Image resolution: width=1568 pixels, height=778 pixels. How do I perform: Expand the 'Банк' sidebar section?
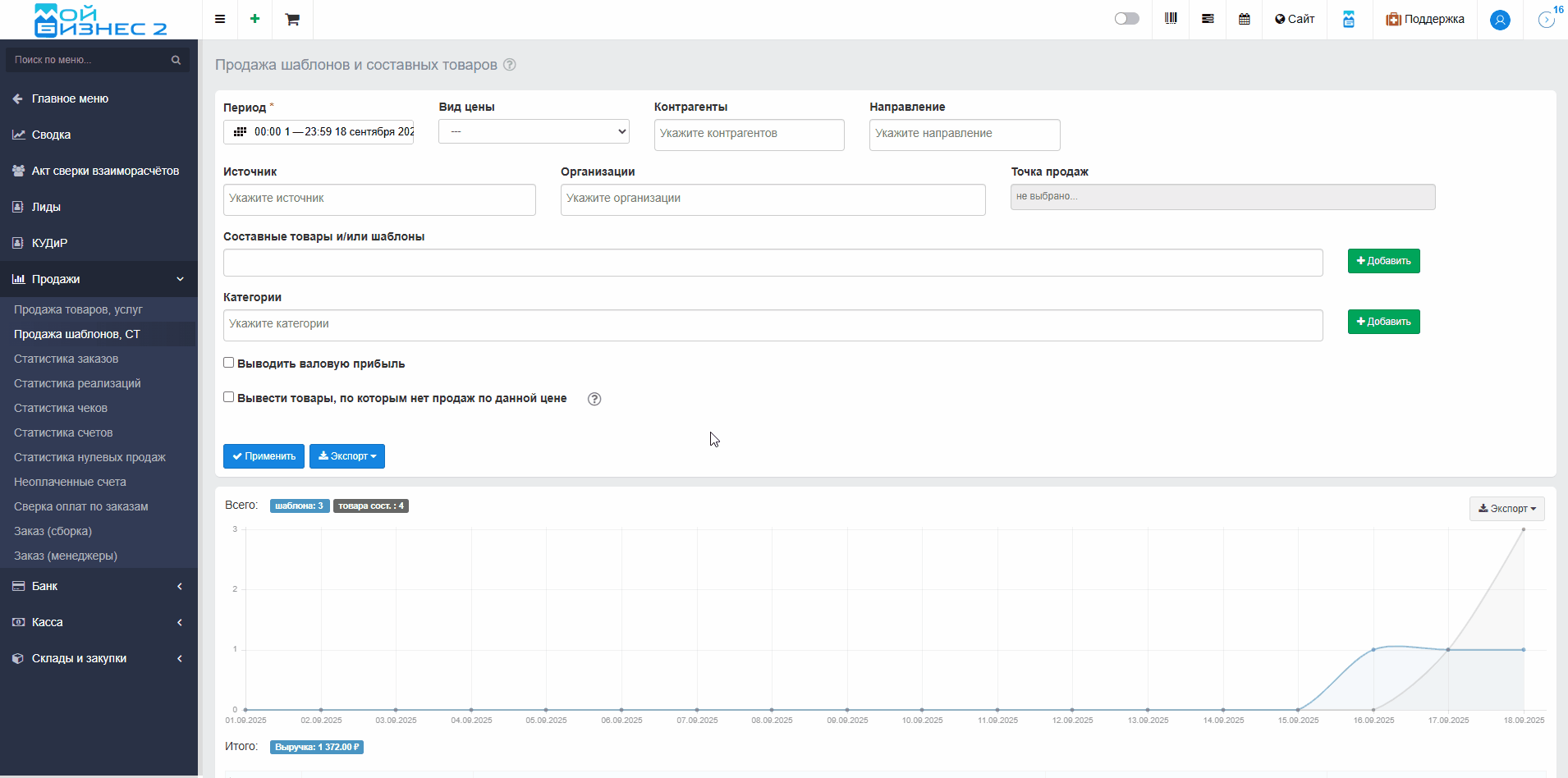(99, 586)
